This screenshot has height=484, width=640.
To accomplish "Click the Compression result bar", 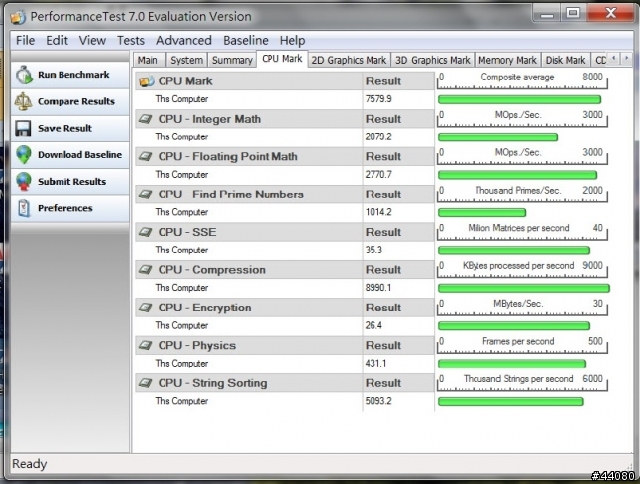I will click(524, 288).
